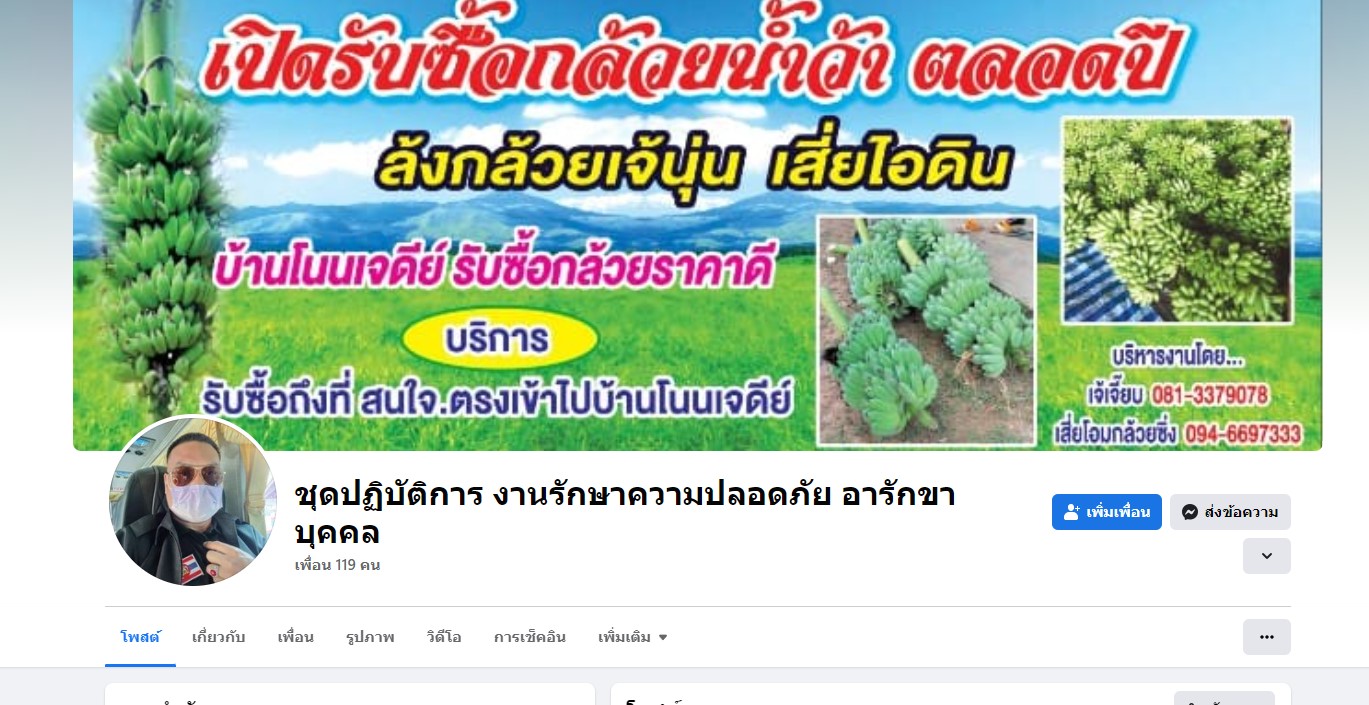Click the bananas-on-ground photo in cover

927,331
